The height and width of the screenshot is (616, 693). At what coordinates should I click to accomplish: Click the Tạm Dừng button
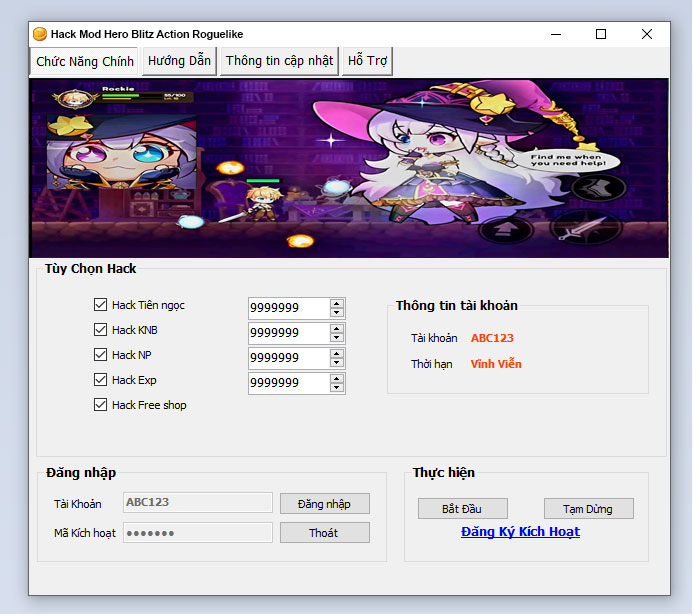(589, 509)
